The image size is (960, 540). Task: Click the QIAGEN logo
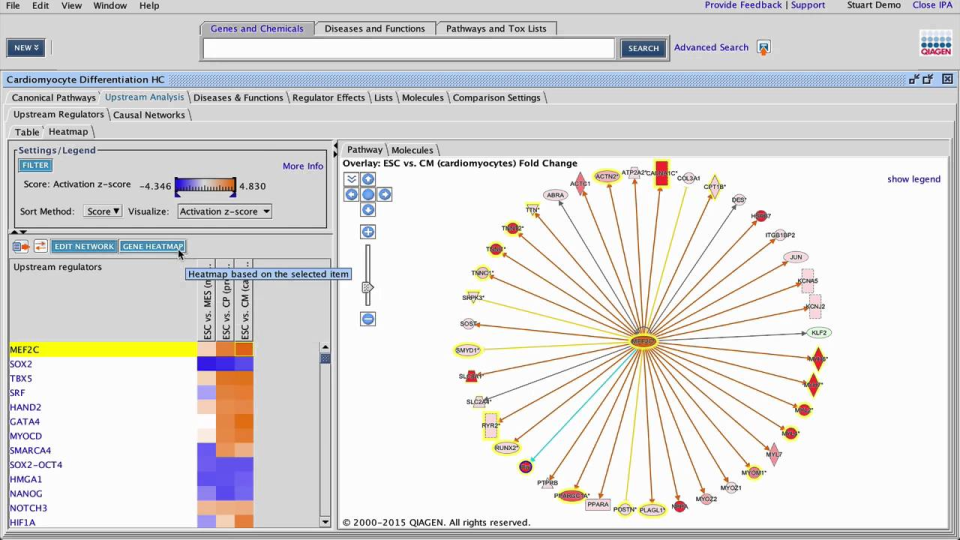(x=936, y=44)
